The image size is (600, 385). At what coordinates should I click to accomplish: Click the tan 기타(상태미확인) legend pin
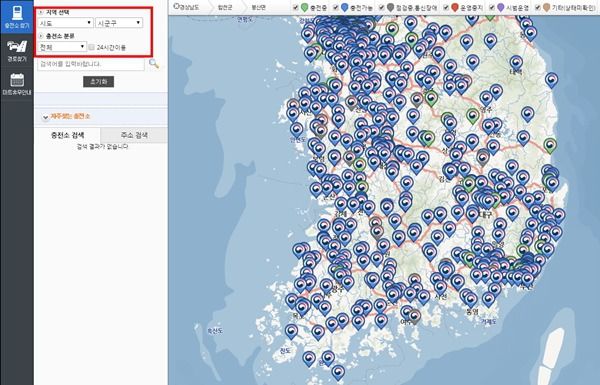546,7
